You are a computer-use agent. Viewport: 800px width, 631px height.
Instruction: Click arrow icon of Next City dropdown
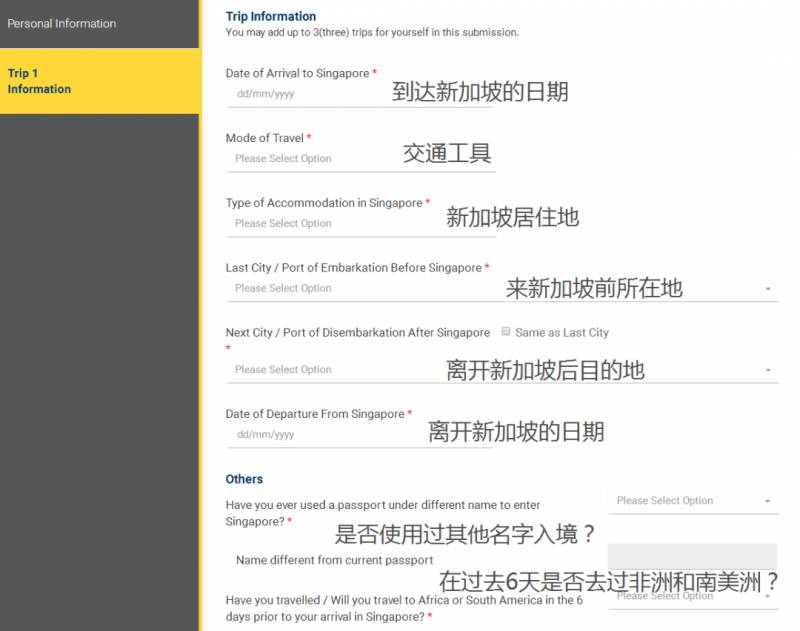767,370
